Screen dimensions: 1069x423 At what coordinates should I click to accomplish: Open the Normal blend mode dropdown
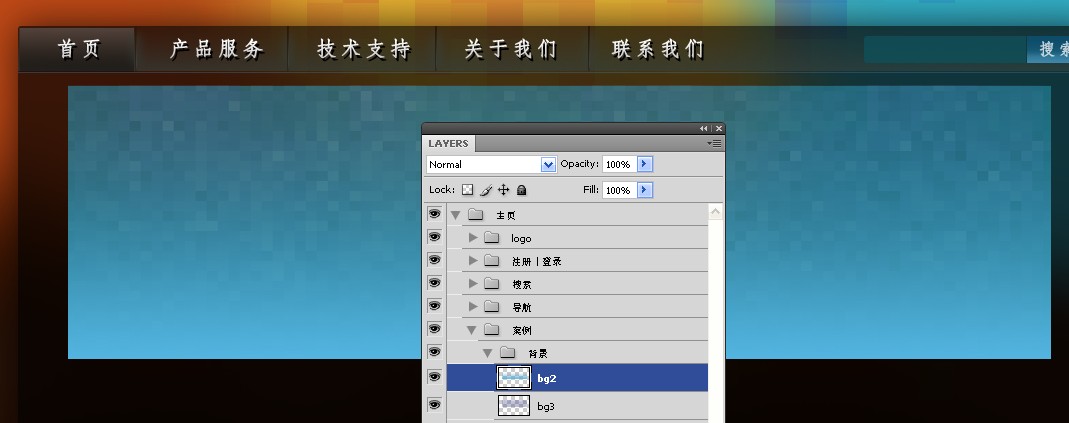coord(492,164)
